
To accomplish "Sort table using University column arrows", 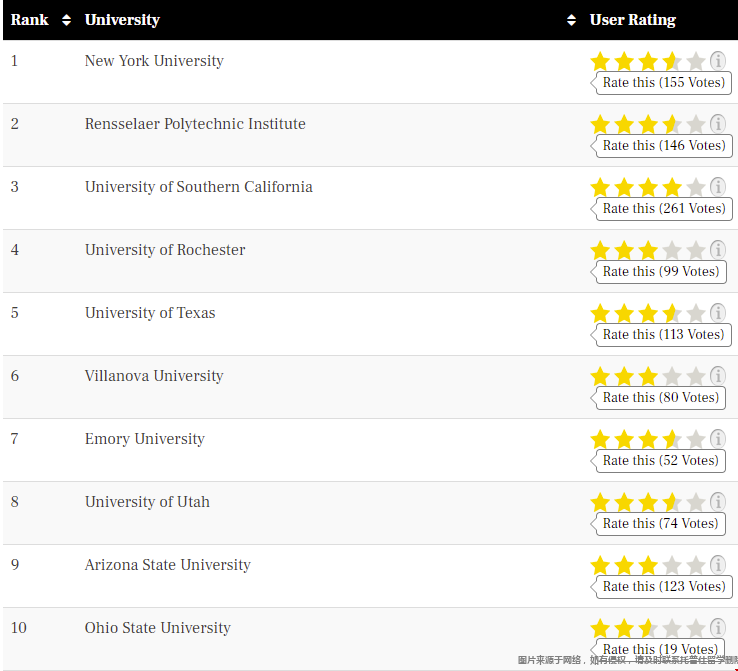I will pyautogui.click(x=571, y=20).
